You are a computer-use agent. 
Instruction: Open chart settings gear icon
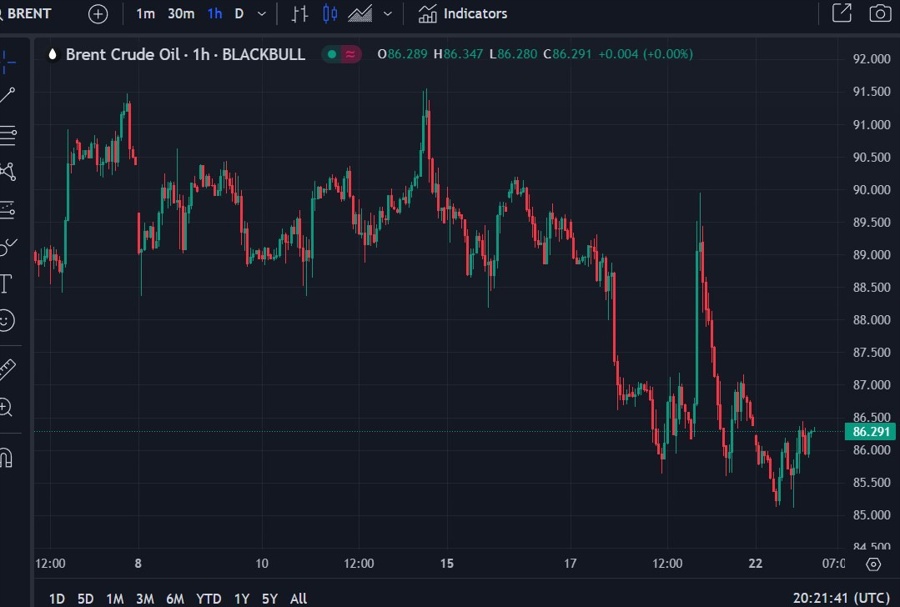[x=874, y=564]
